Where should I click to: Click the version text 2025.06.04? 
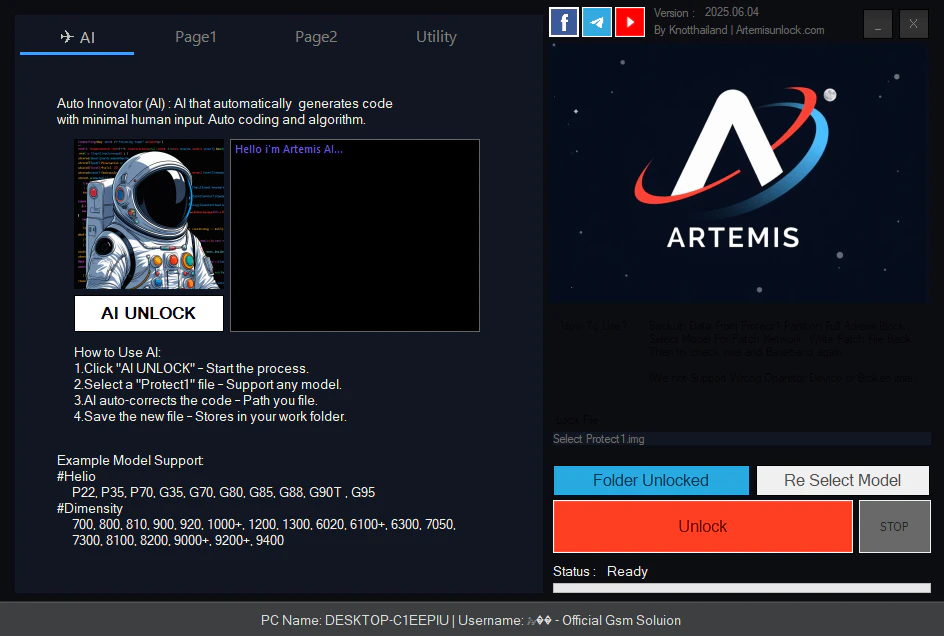(x=731, y=12)
